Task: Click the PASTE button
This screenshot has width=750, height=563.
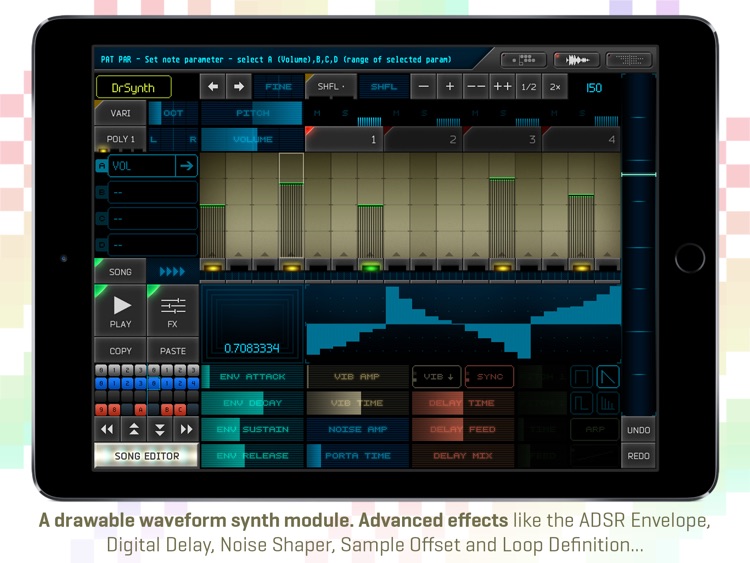Action: point(173,351)
